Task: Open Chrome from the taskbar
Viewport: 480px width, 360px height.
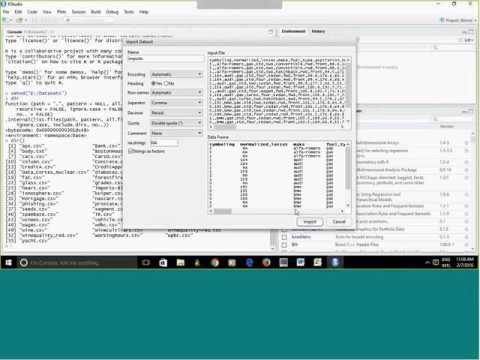Action: pyautogui.click(x=215, y=263)
